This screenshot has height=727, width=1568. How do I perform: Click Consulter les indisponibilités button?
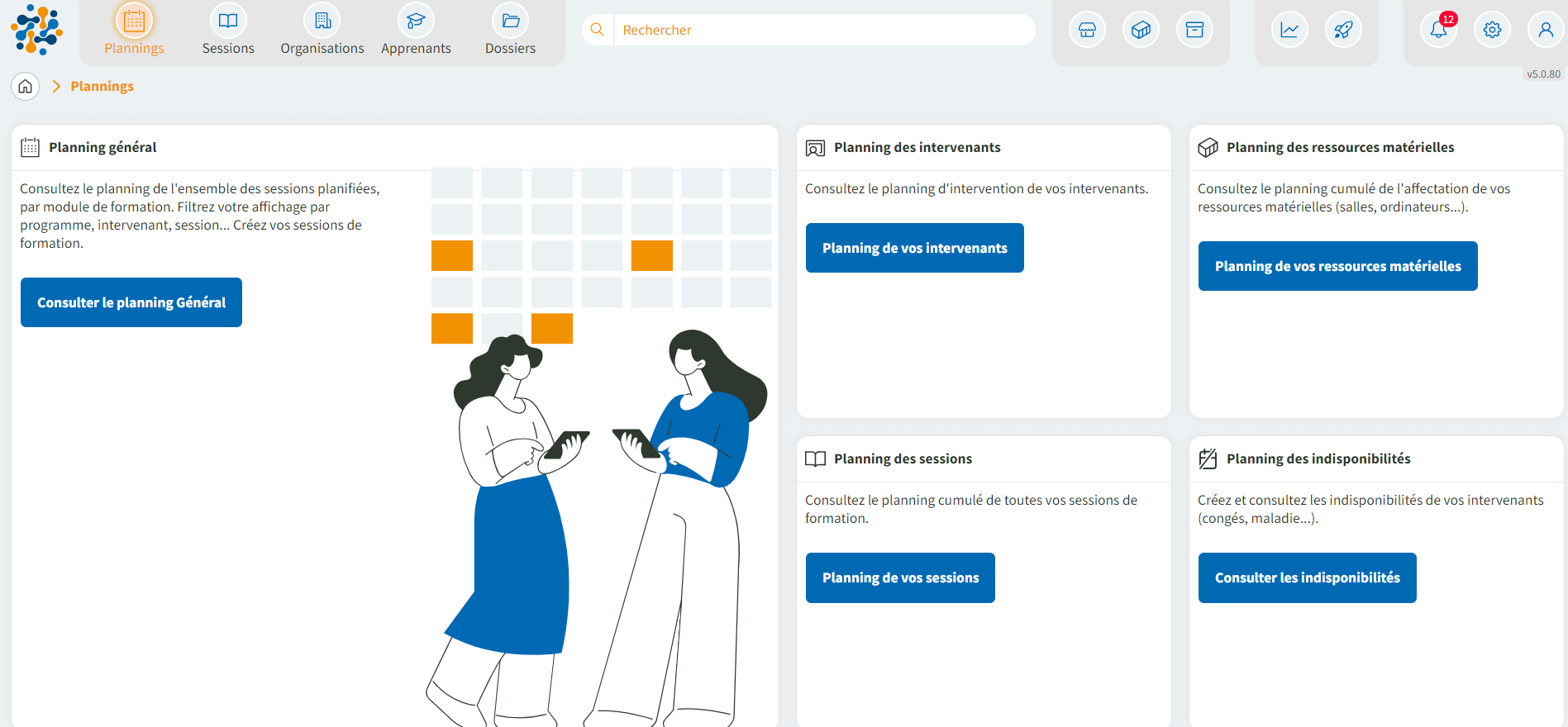click(x=1307, y=577)
